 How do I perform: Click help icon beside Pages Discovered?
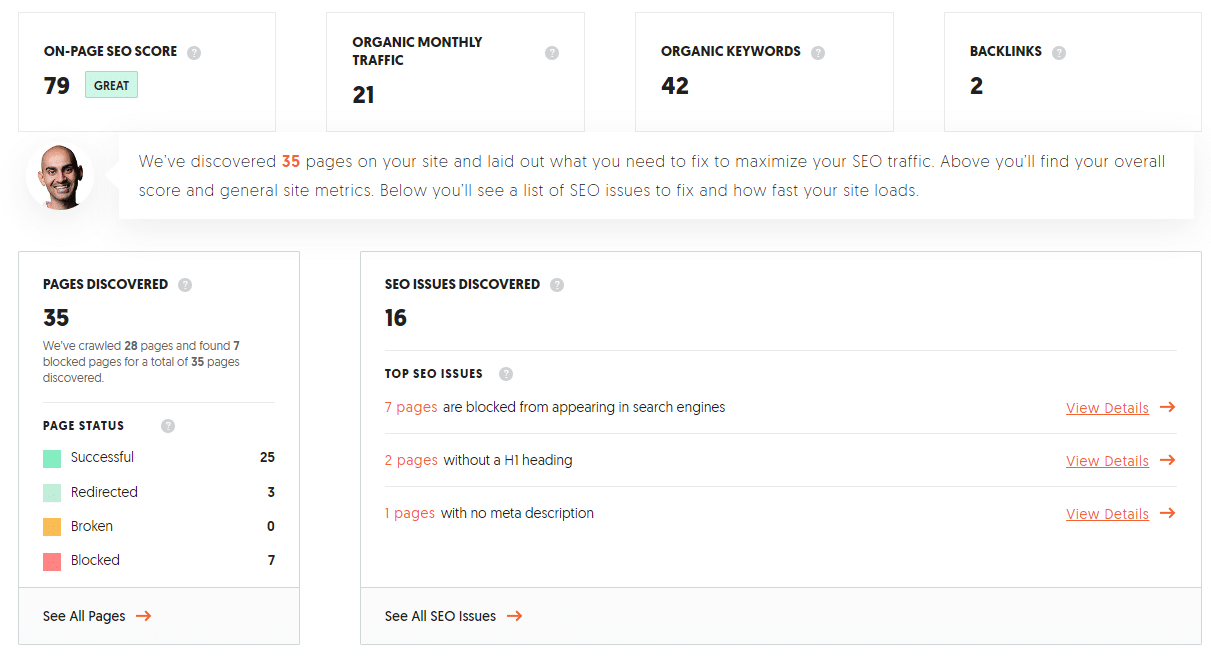(x=185, y=285)
